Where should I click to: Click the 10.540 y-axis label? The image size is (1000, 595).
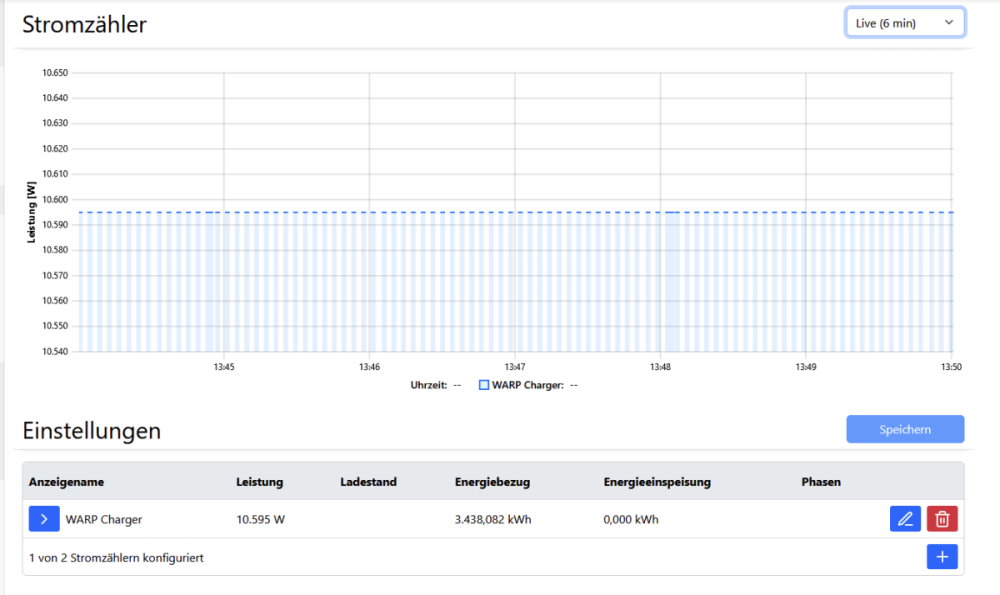(55, 351)
